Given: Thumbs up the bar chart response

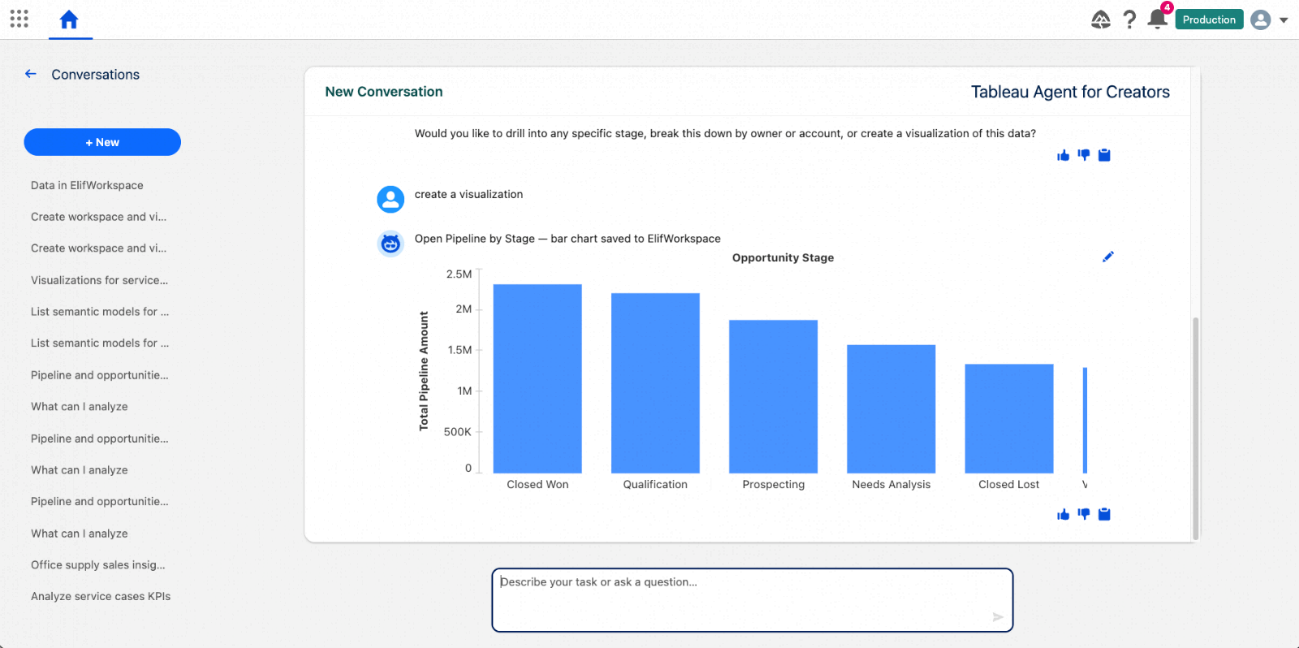Looking at the screenshot, I should tap(1063, 514).
